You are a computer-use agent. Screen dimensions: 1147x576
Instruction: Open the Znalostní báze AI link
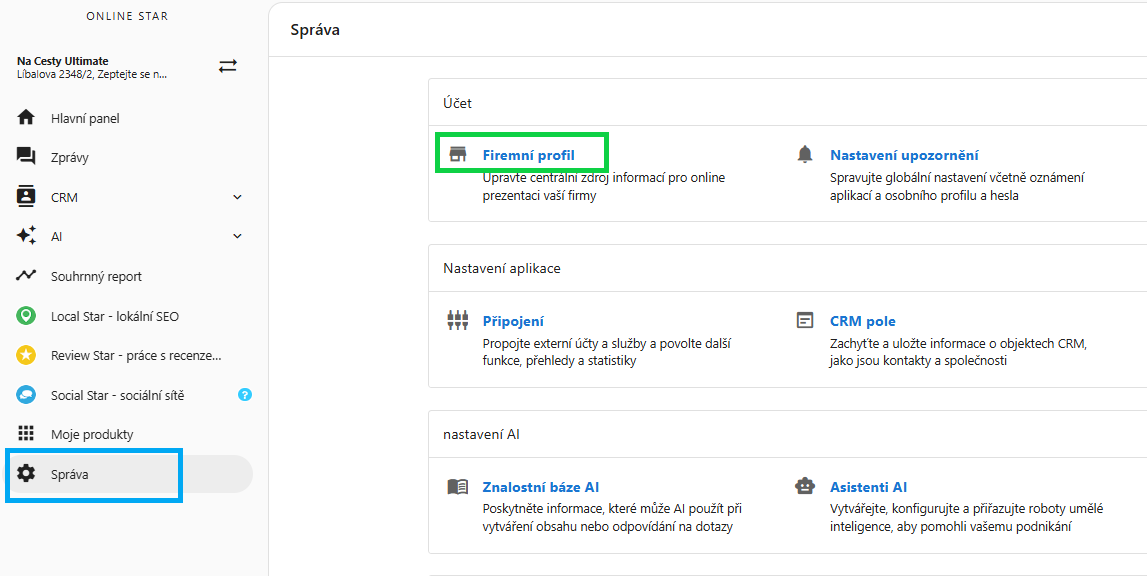click(x=541, y=487)
